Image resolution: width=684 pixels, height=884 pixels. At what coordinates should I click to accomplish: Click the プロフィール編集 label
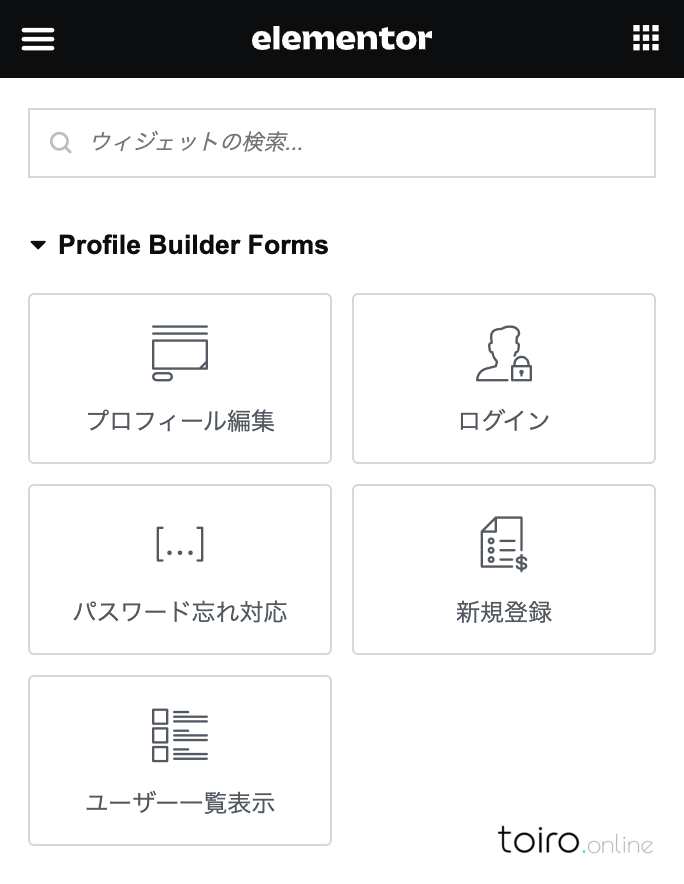click(x=180, y=421)
